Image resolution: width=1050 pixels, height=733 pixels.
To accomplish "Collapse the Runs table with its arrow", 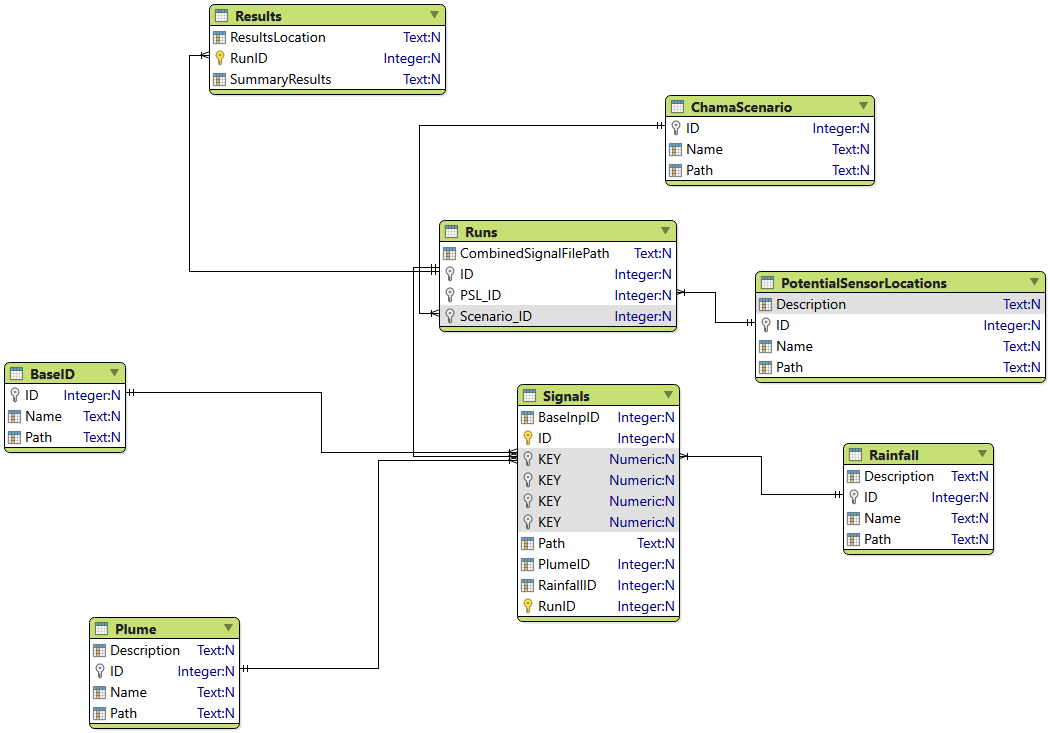I will 665,231.
